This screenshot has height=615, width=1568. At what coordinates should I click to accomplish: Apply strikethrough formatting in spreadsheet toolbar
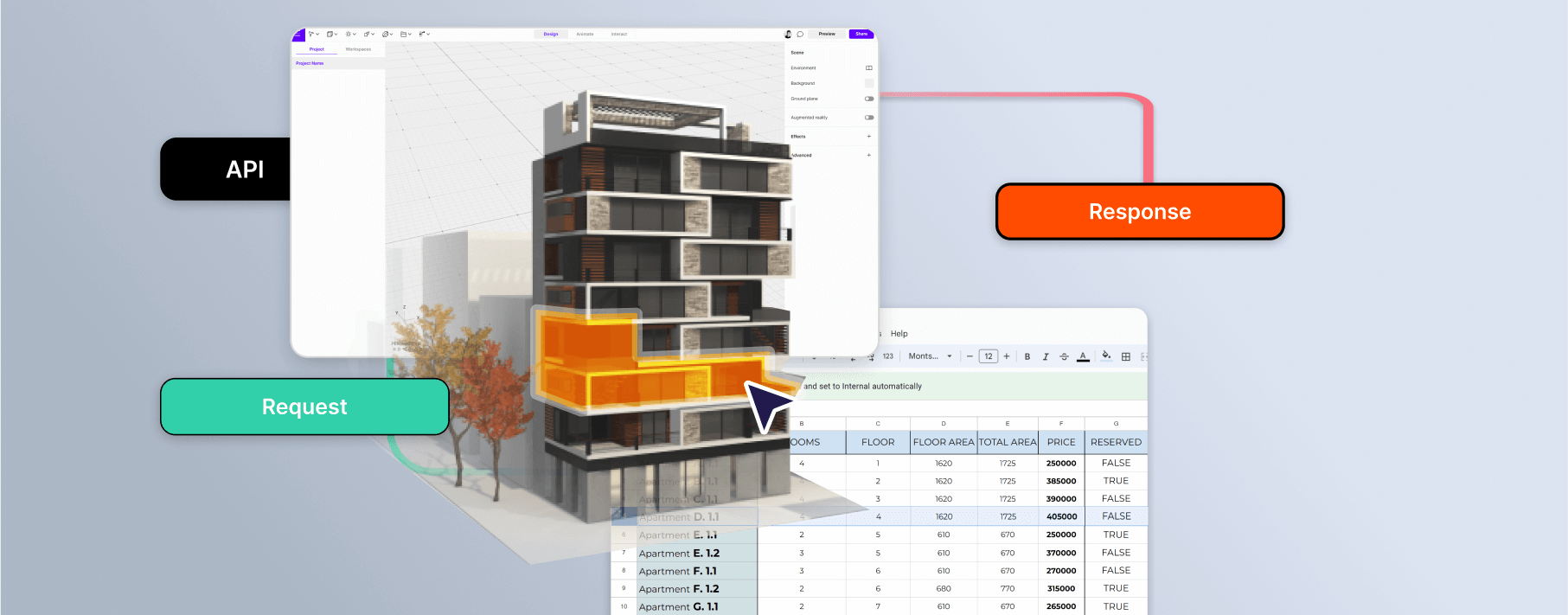point(1064,356)
